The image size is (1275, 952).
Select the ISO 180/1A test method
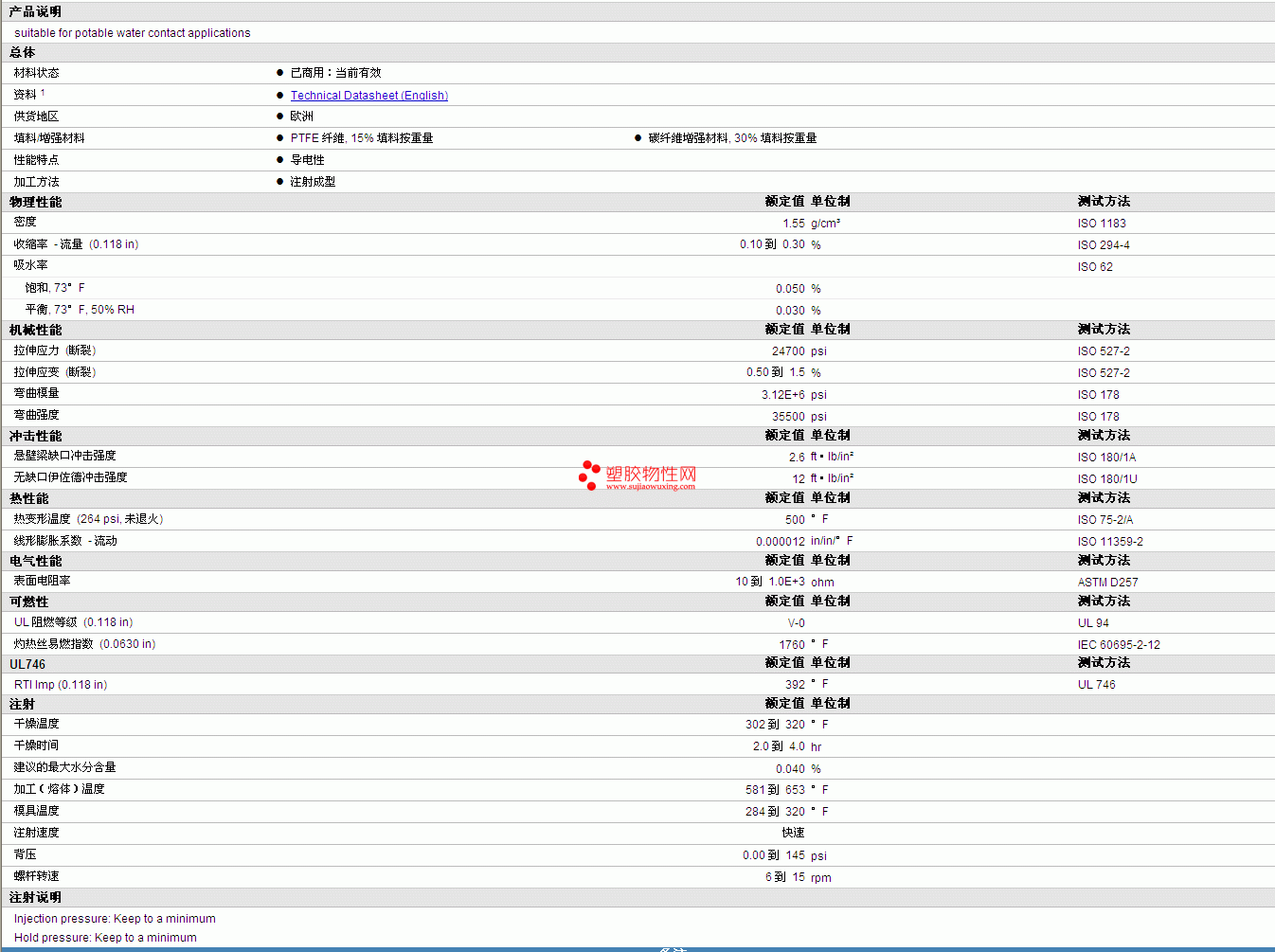coord(1107,458)
